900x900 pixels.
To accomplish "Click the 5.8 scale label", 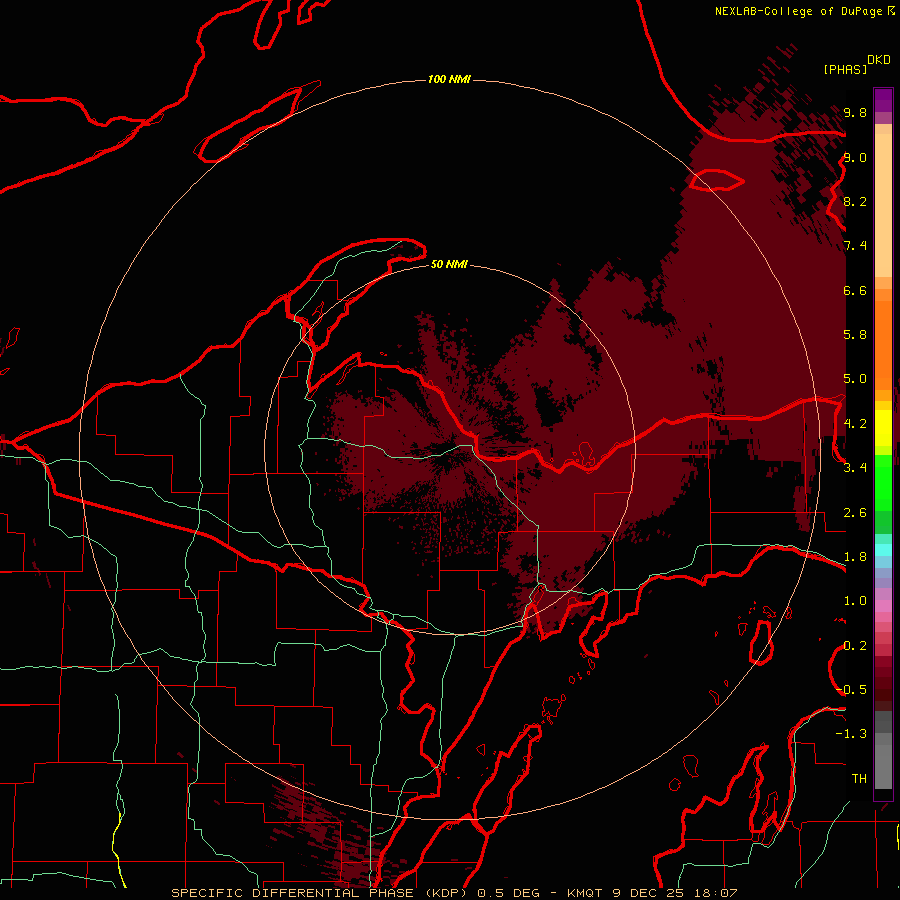I will click(855, 335).
